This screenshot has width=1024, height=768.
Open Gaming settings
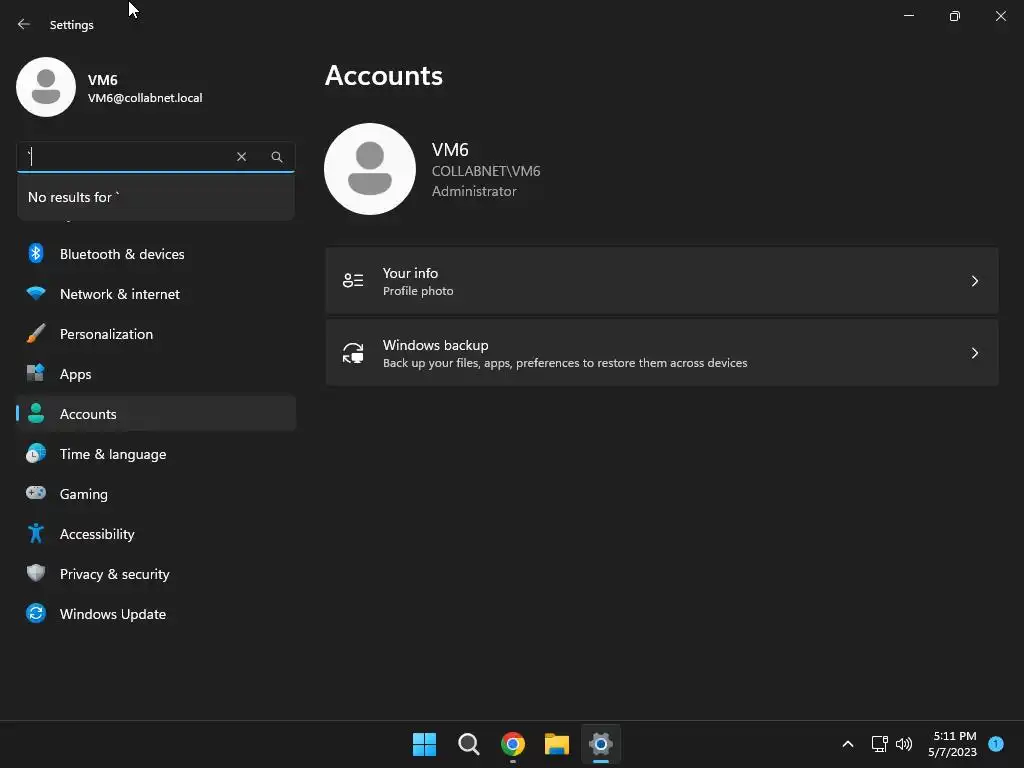(x=156, y=494)
